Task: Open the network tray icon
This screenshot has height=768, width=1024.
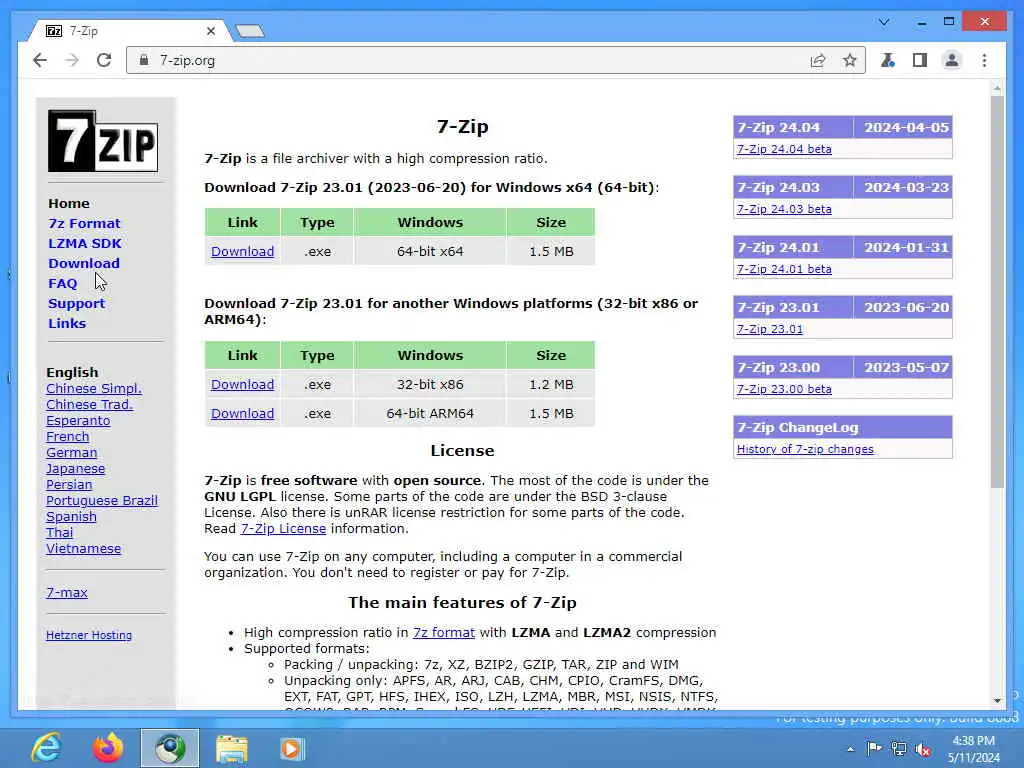Action: [x=899, y=749]
